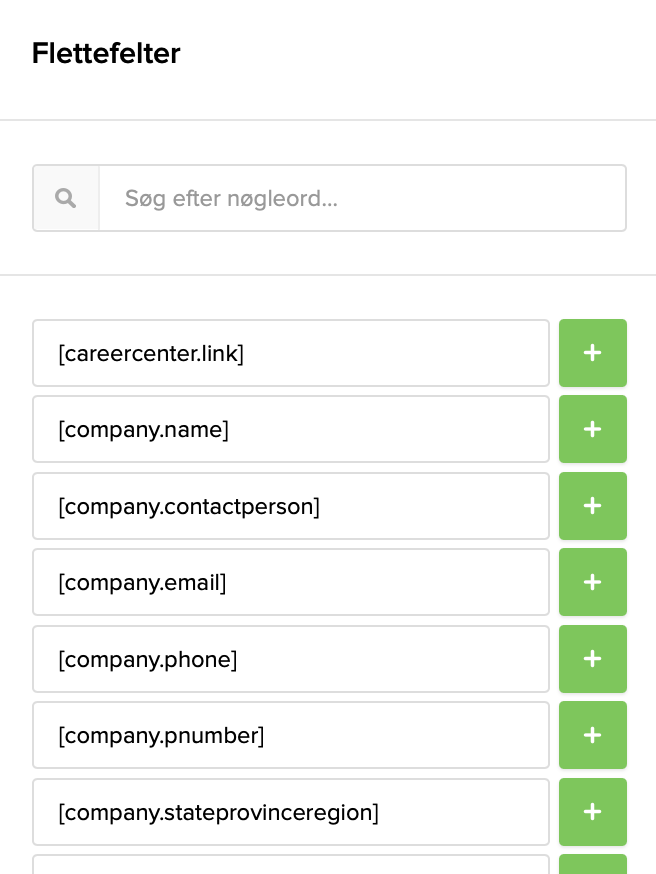Viewport: 656px width, 874px height.
Task: Click the plus icon beside company.pnumber
Action: tap(592, 735)
